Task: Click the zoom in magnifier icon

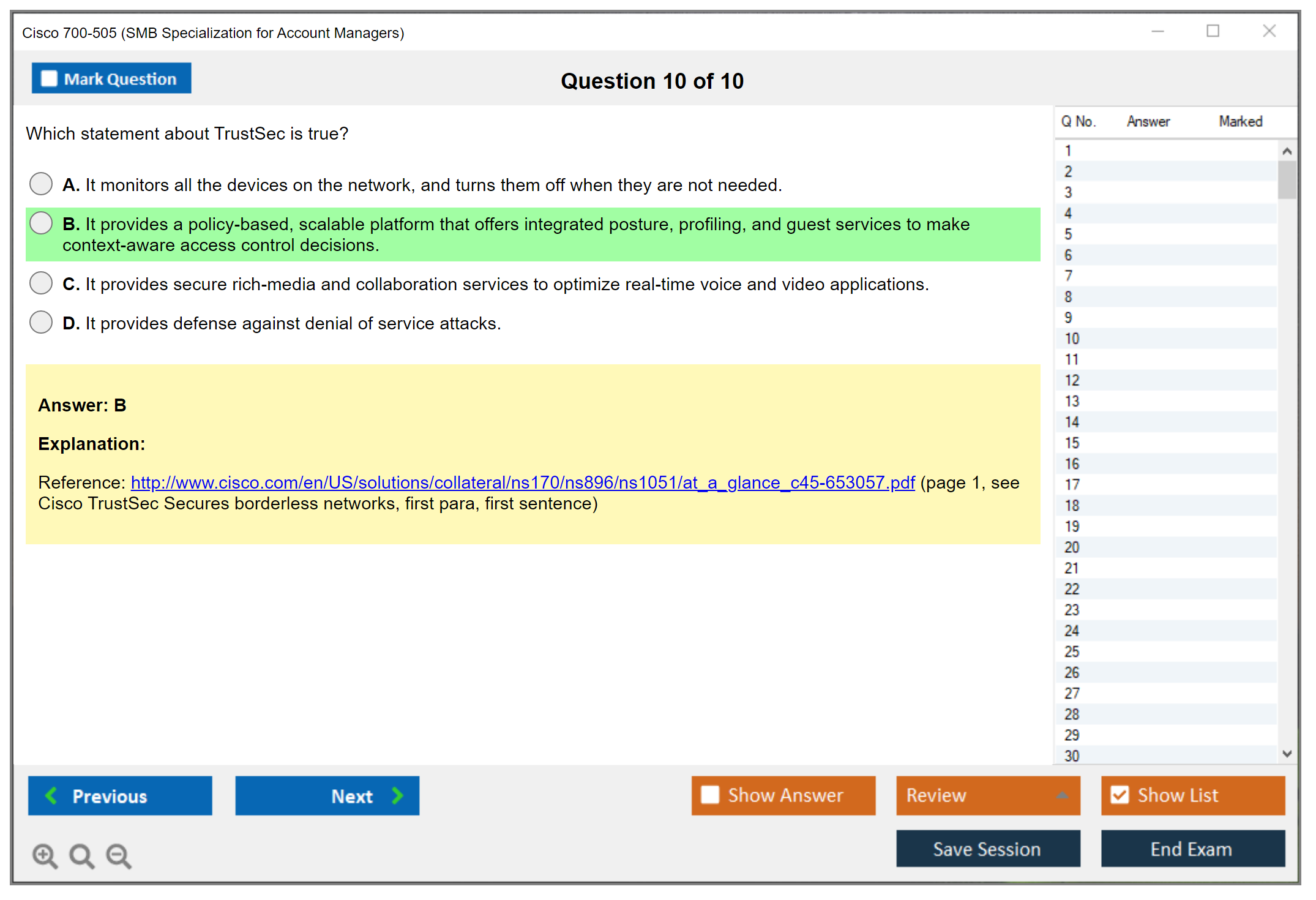Action: (45, 855)
